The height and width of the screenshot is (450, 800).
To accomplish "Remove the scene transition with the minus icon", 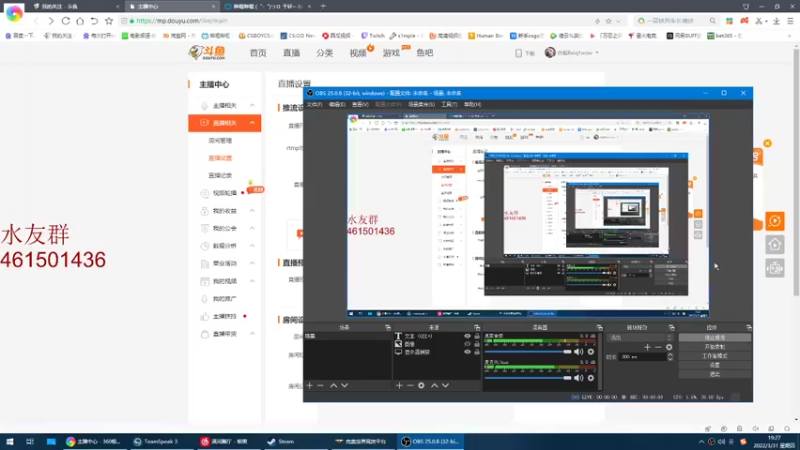I will point(658,347).
